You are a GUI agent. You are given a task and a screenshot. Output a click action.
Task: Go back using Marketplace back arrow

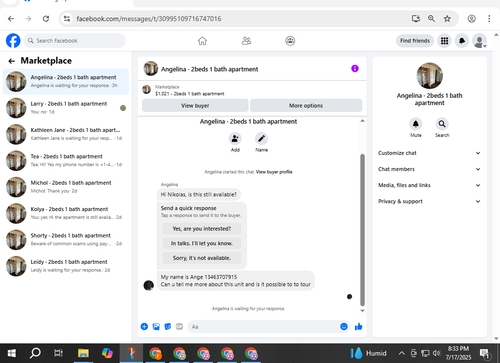click(x=12, y=61)
